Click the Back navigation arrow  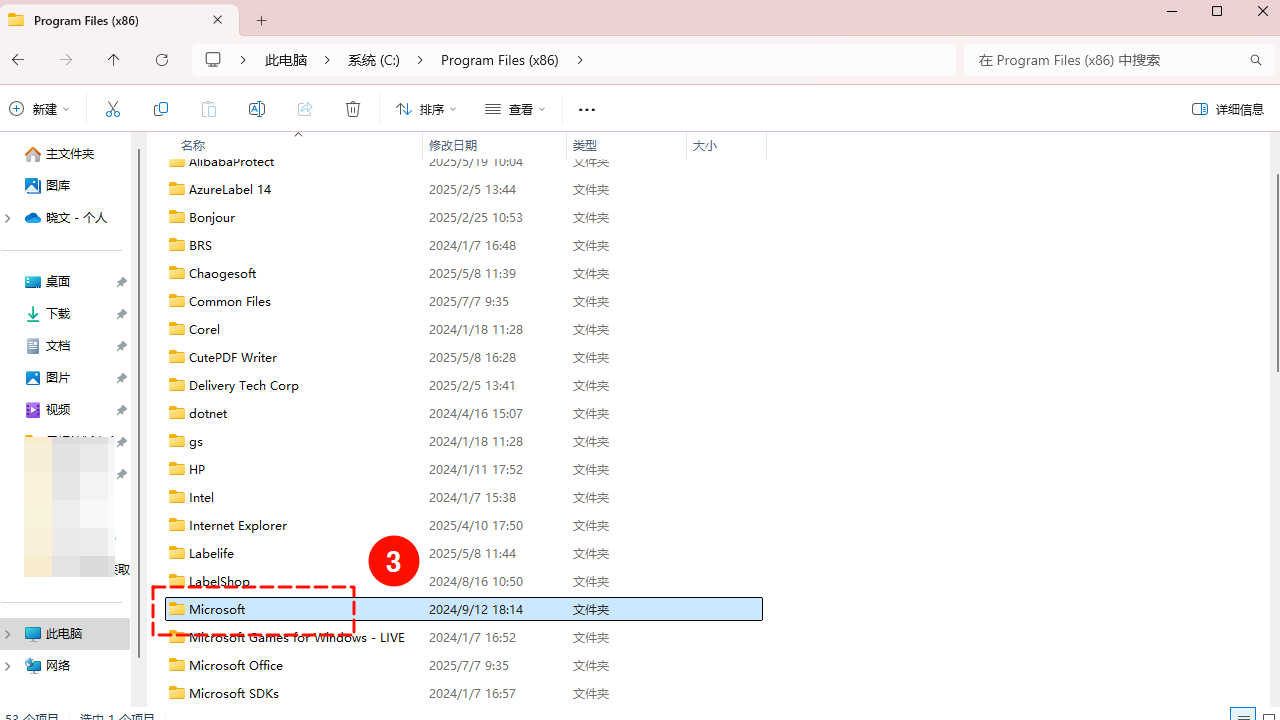[18, 60]
